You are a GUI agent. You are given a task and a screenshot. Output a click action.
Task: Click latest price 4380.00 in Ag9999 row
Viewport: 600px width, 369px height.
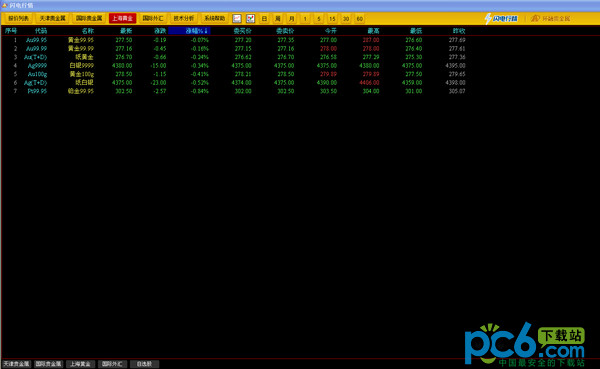122,65
